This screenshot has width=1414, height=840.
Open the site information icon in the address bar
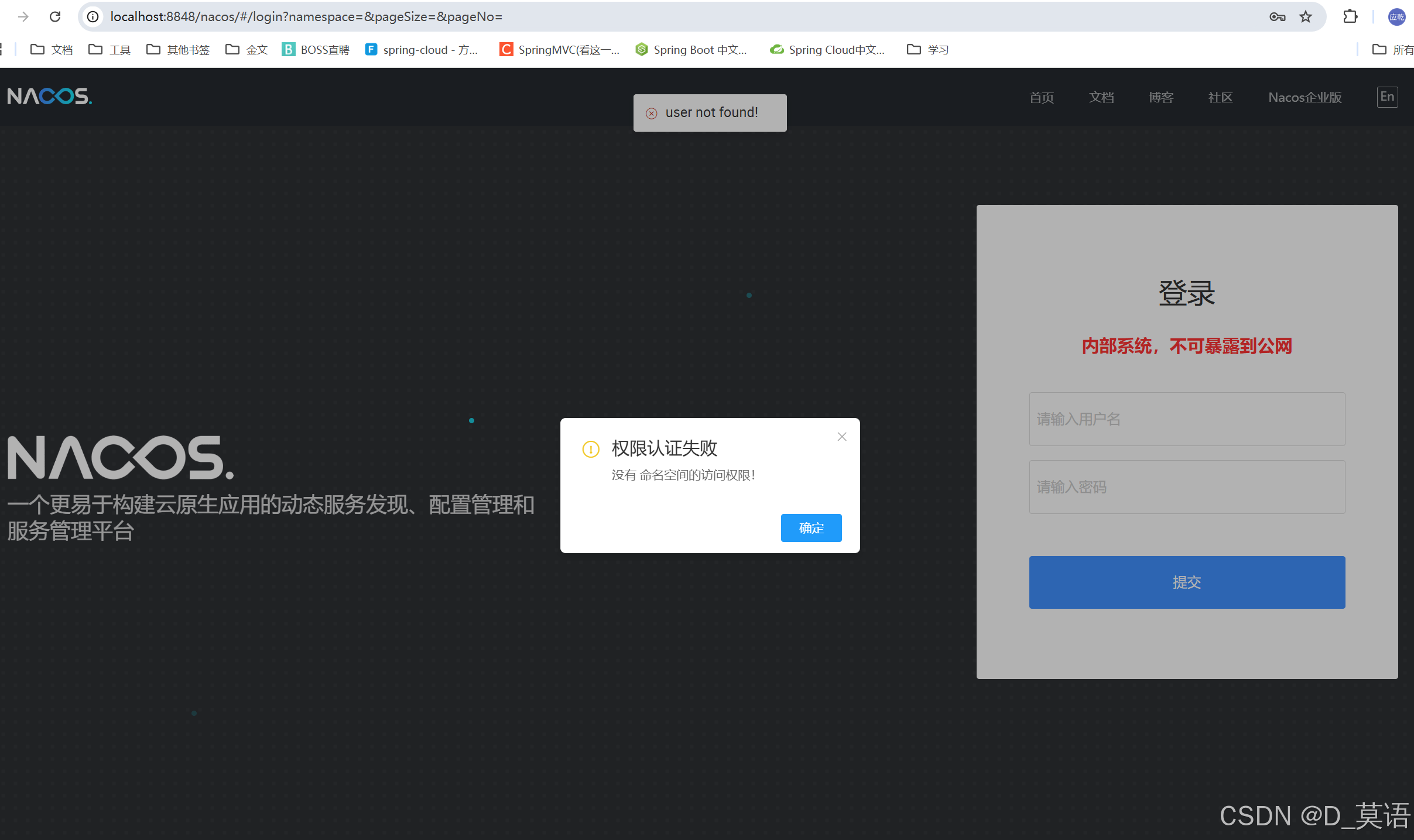93,17
